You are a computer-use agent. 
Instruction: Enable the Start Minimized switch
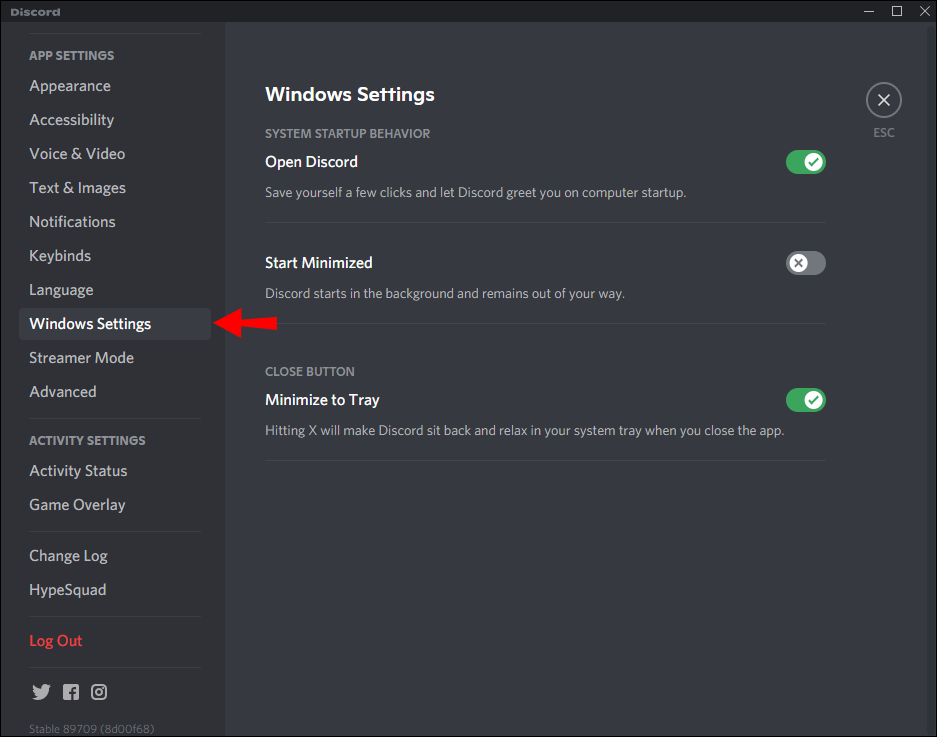pos(805,263)
